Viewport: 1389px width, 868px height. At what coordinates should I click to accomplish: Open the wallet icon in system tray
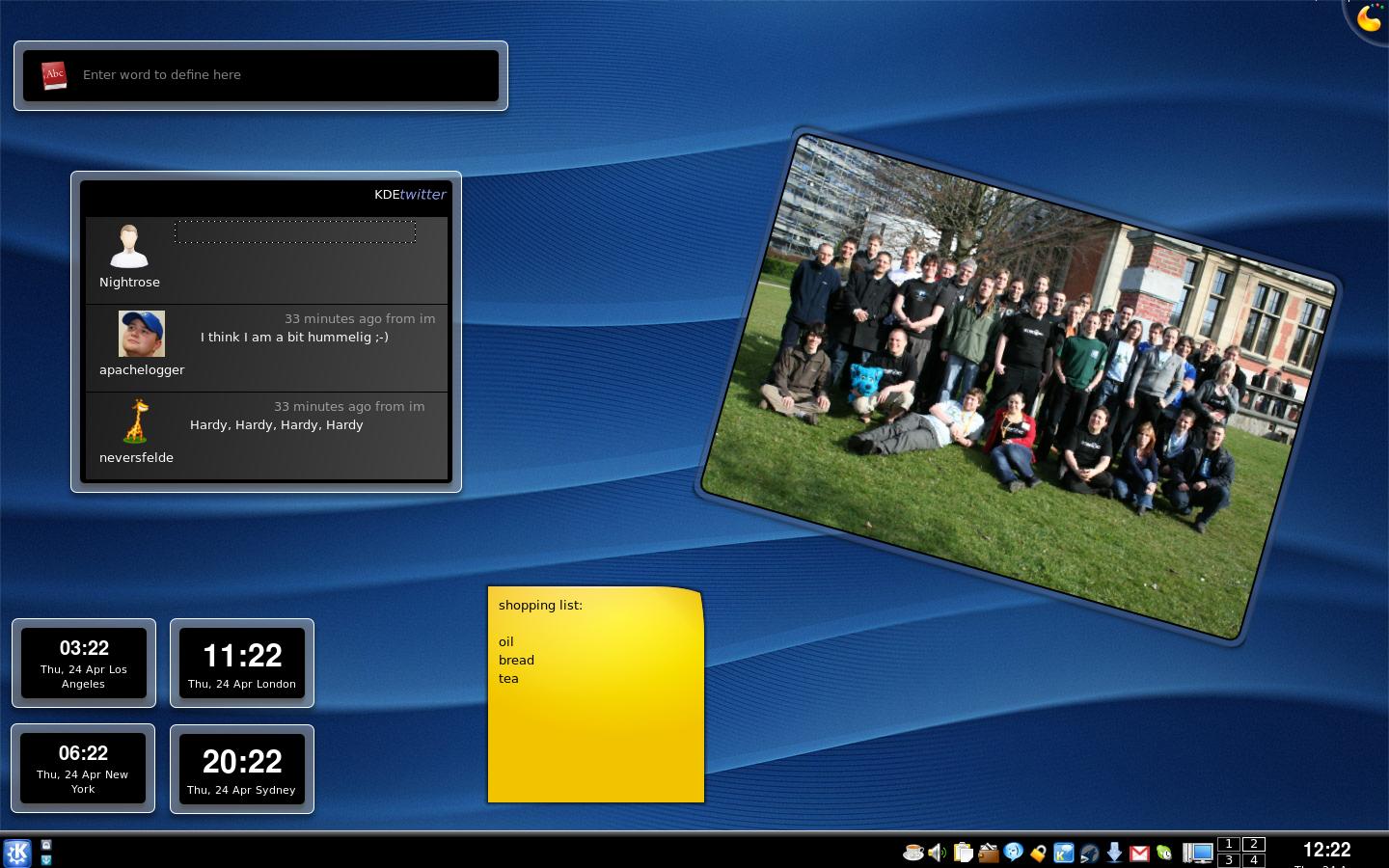988,853
